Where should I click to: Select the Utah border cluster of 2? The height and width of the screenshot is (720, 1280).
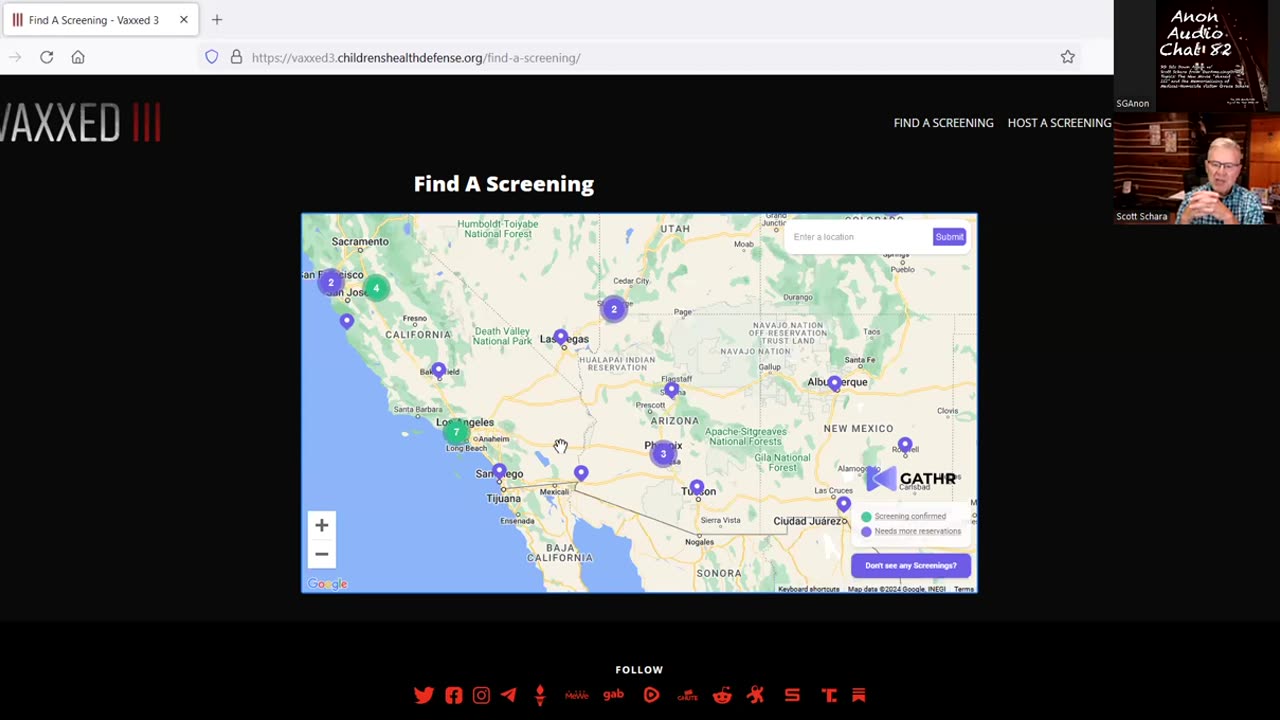click(x=614, y=309)
